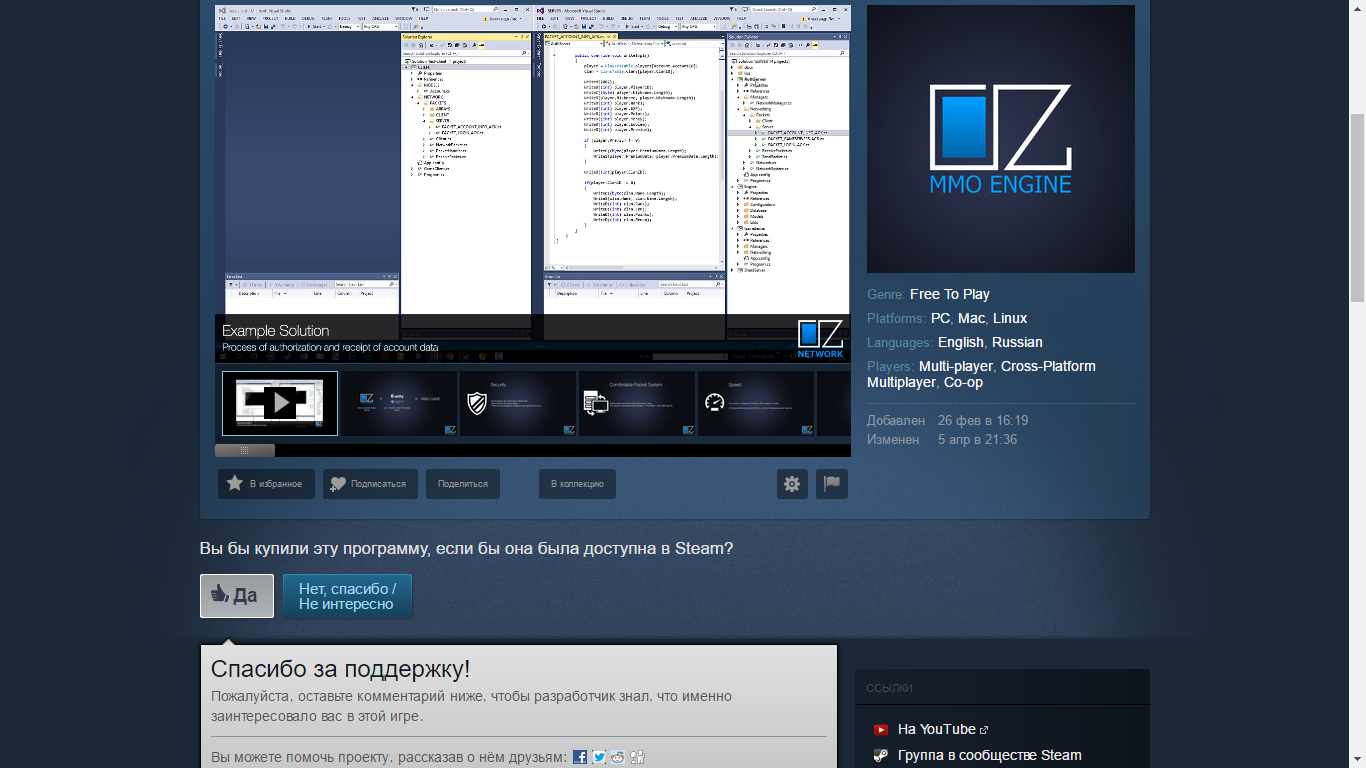
Task: Vote with the Да thumbs-up button
Action: (237, 596)
